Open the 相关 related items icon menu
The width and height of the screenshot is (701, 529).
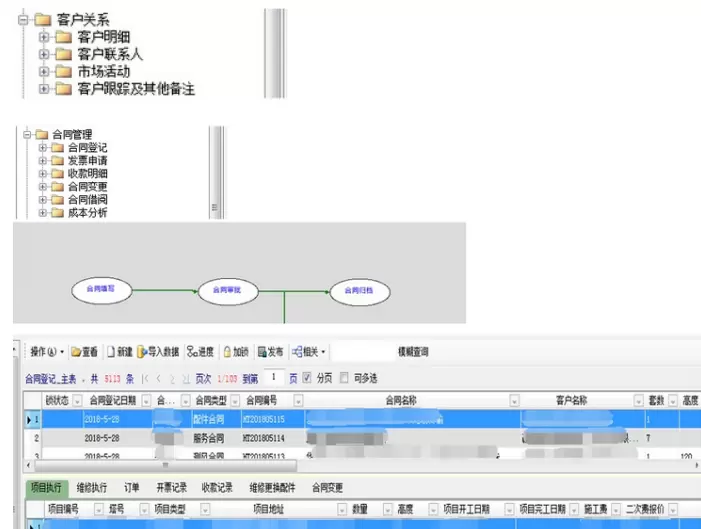pos(297,352)
